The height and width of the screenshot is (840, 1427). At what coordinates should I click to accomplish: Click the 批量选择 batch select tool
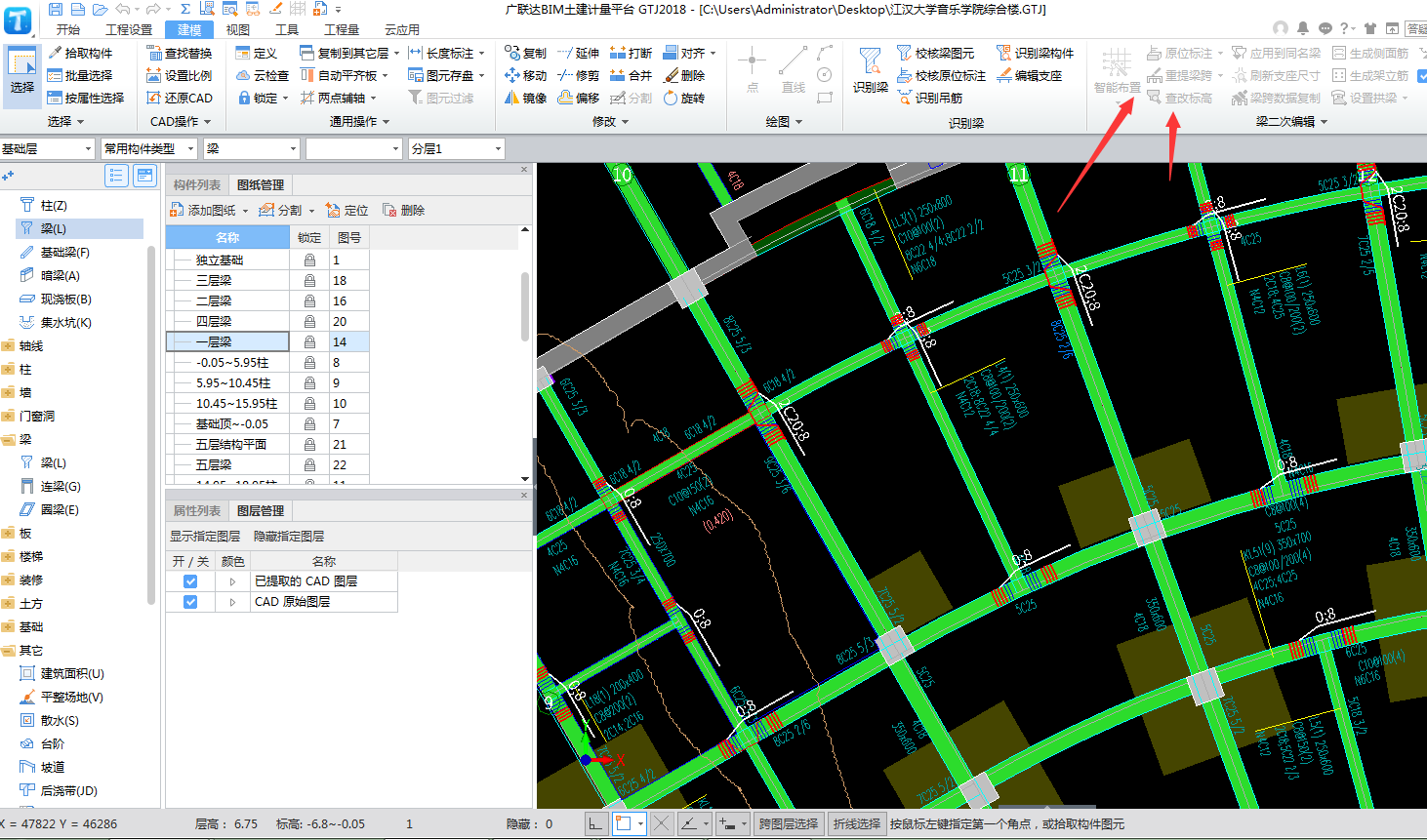80,75
